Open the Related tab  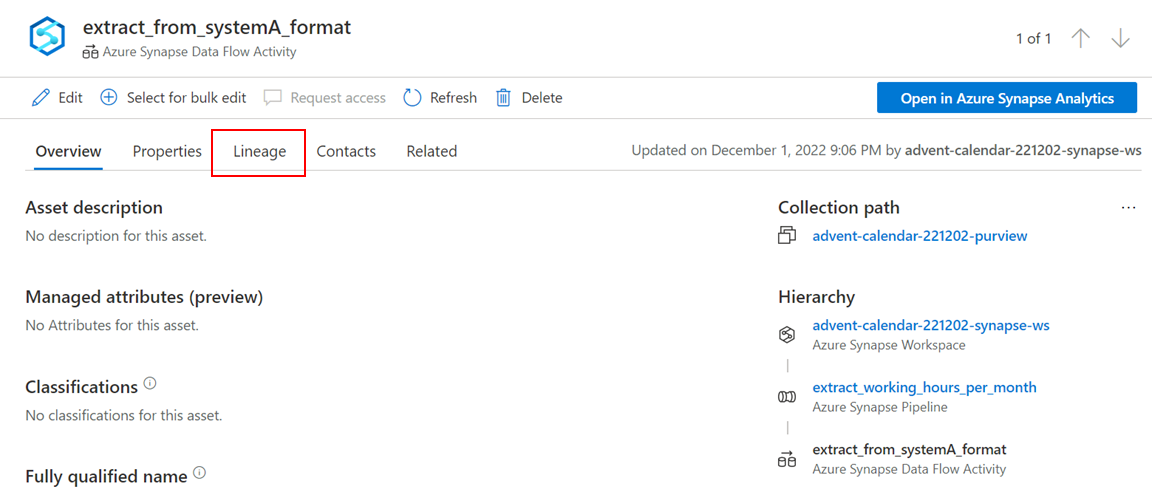[432, 151]
